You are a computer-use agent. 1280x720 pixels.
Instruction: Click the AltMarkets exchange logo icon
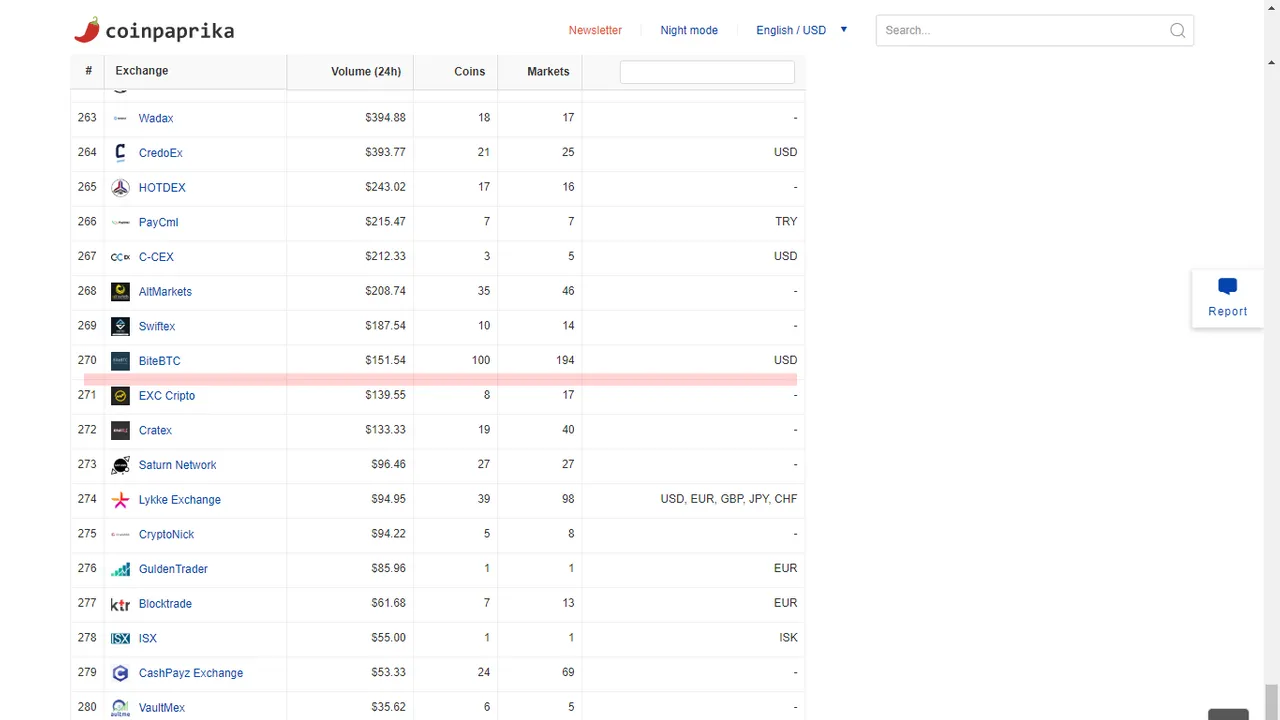pos(120,292)
